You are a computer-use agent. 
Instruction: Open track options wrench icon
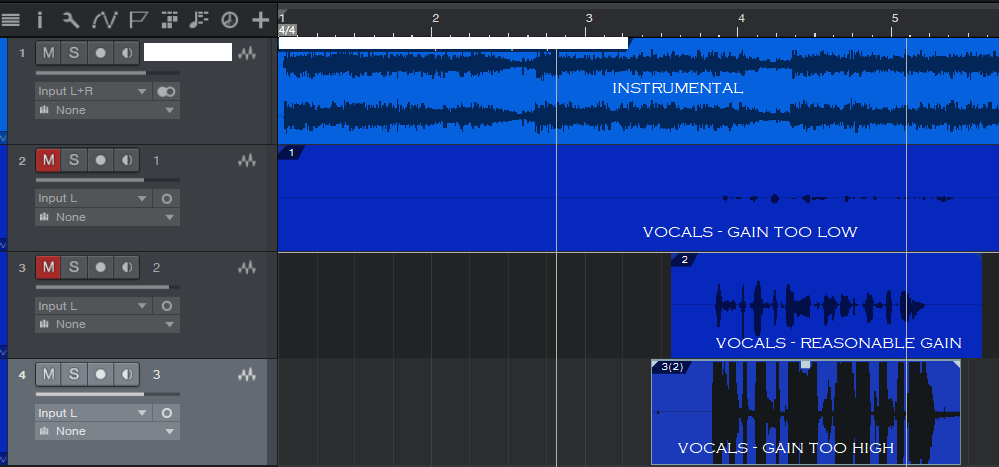tap(71, 20)
